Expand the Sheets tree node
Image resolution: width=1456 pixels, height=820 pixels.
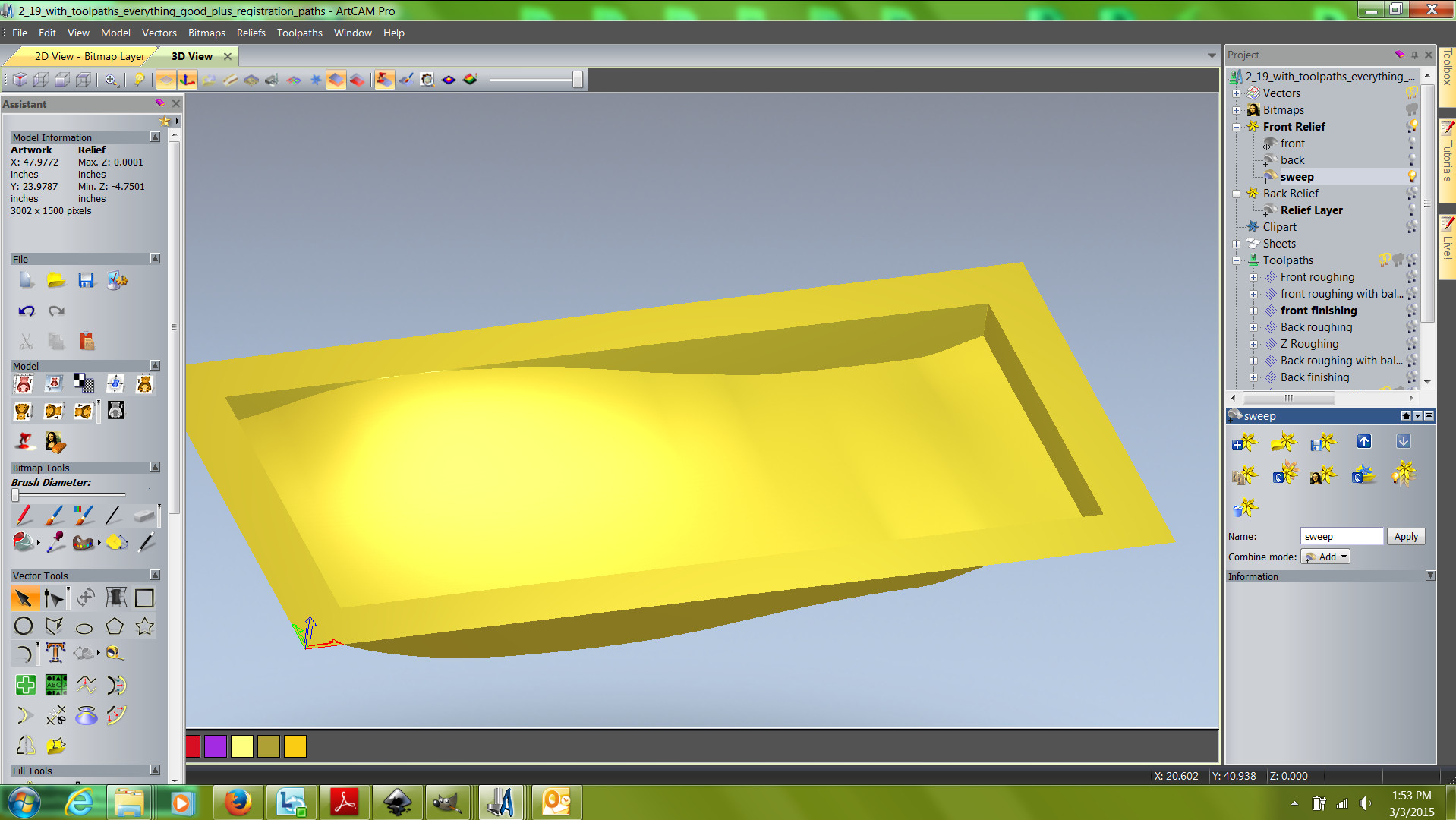1236,244
